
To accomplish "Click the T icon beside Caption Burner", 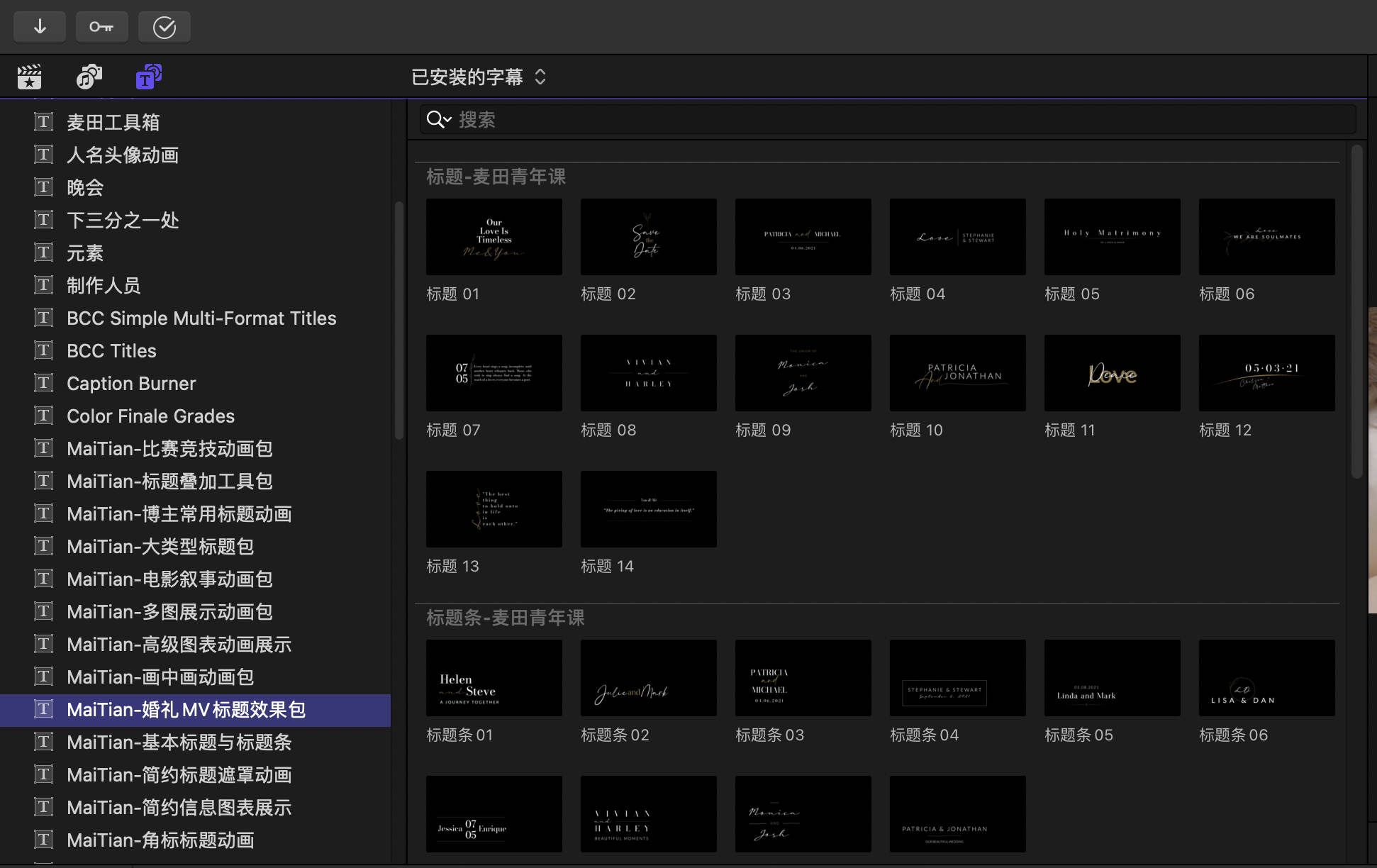I will tap(44, 383).
